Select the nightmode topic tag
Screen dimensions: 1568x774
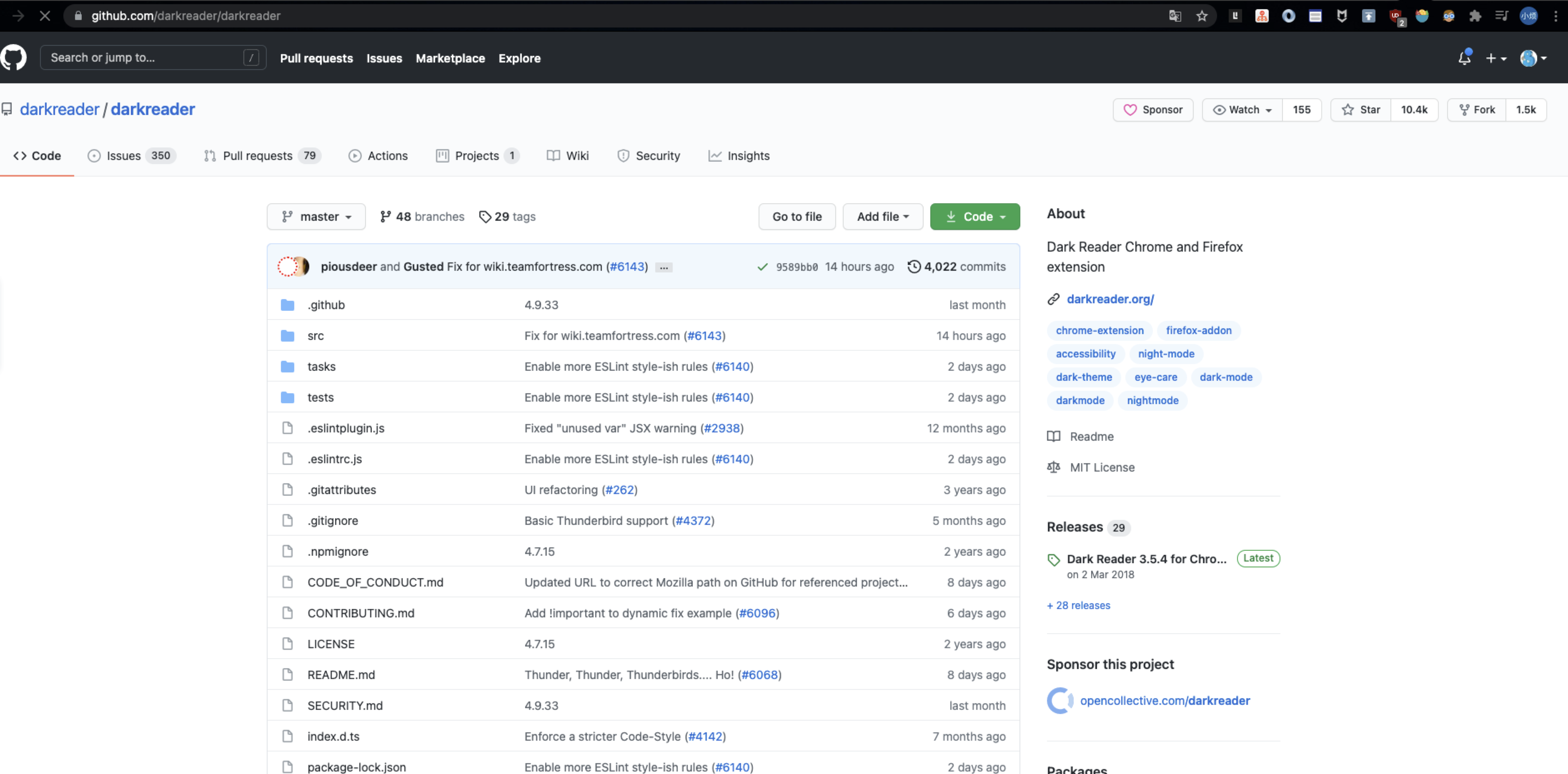1152,400
